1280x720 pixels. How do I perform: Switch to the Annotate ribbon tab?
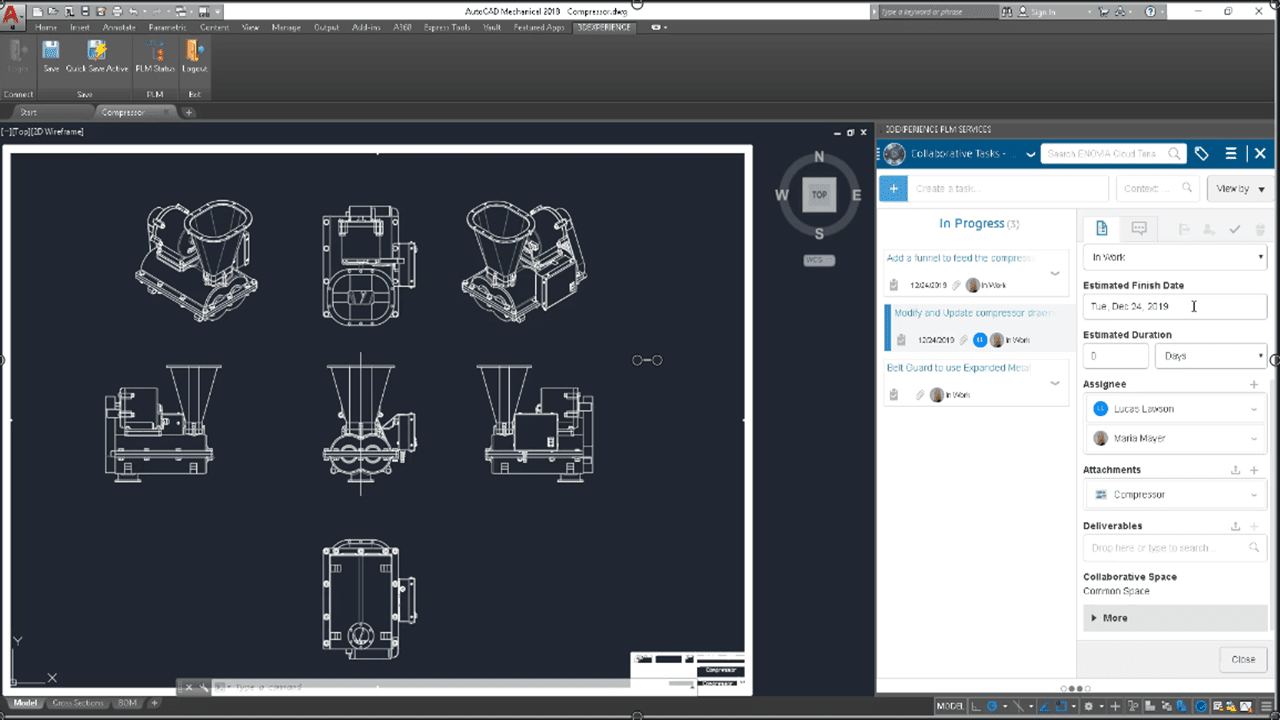[x=119, y=27]
